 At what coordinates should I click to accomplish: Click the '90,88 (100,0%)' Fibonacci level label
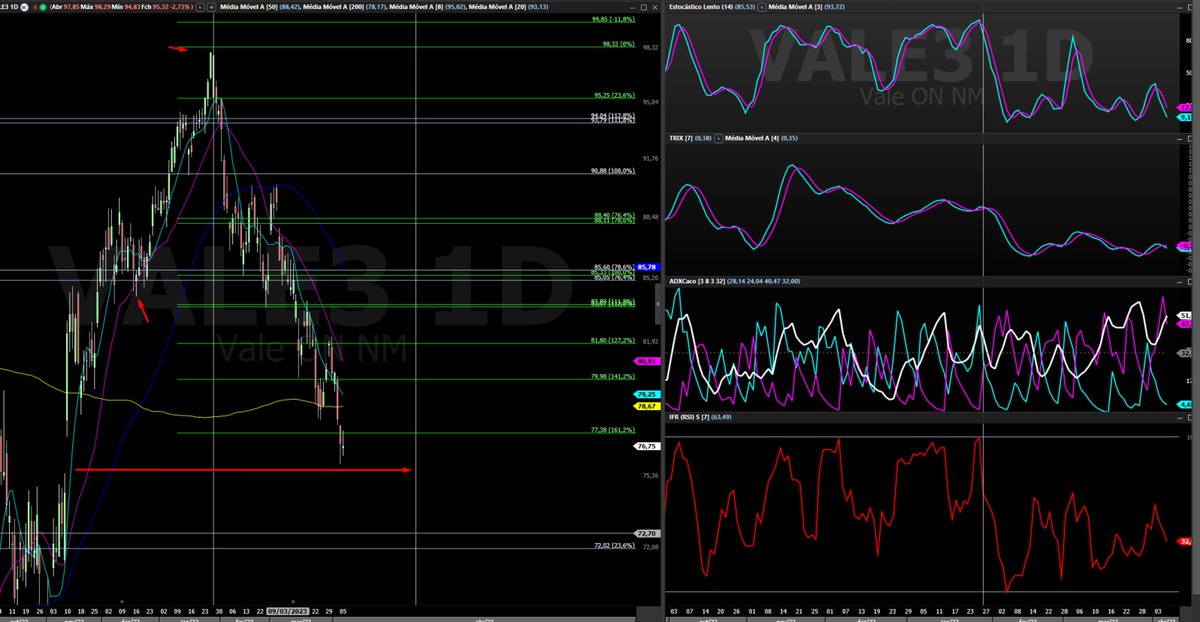612,171
